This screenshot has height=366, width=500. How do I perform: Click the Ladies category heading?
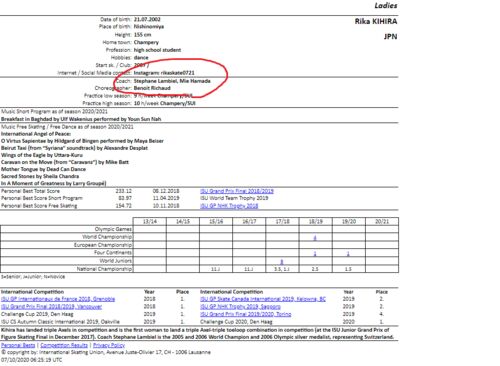click(x=386, y=5)
